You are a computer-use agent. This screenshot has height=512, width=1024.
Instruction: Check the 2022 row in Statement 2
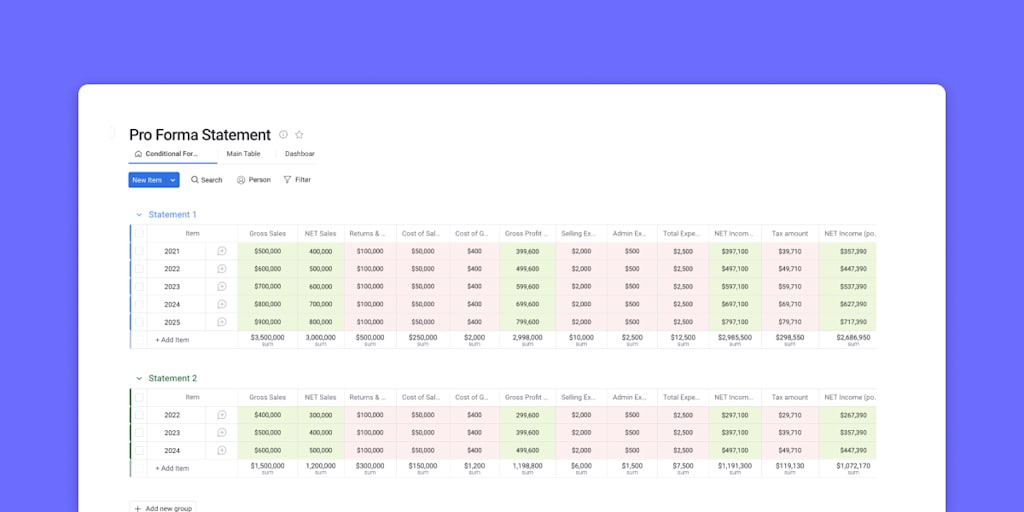pyautogui.click(x=139, y=415)
